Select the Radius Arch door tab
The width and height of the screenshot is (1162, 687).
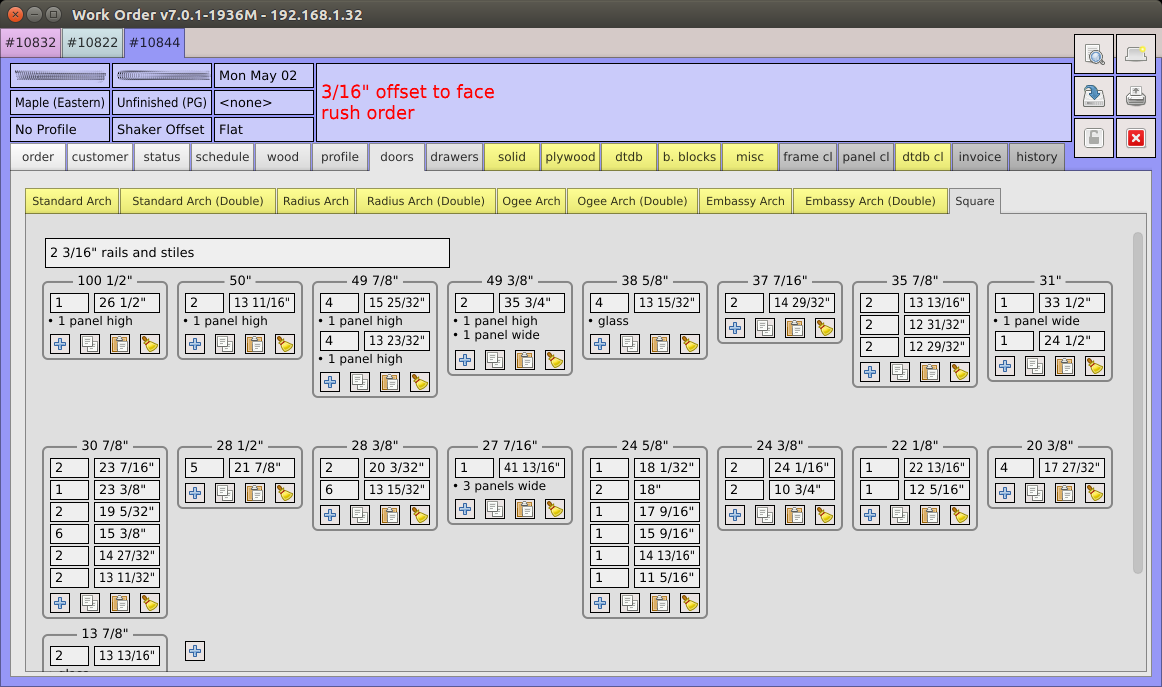[315, 201]
